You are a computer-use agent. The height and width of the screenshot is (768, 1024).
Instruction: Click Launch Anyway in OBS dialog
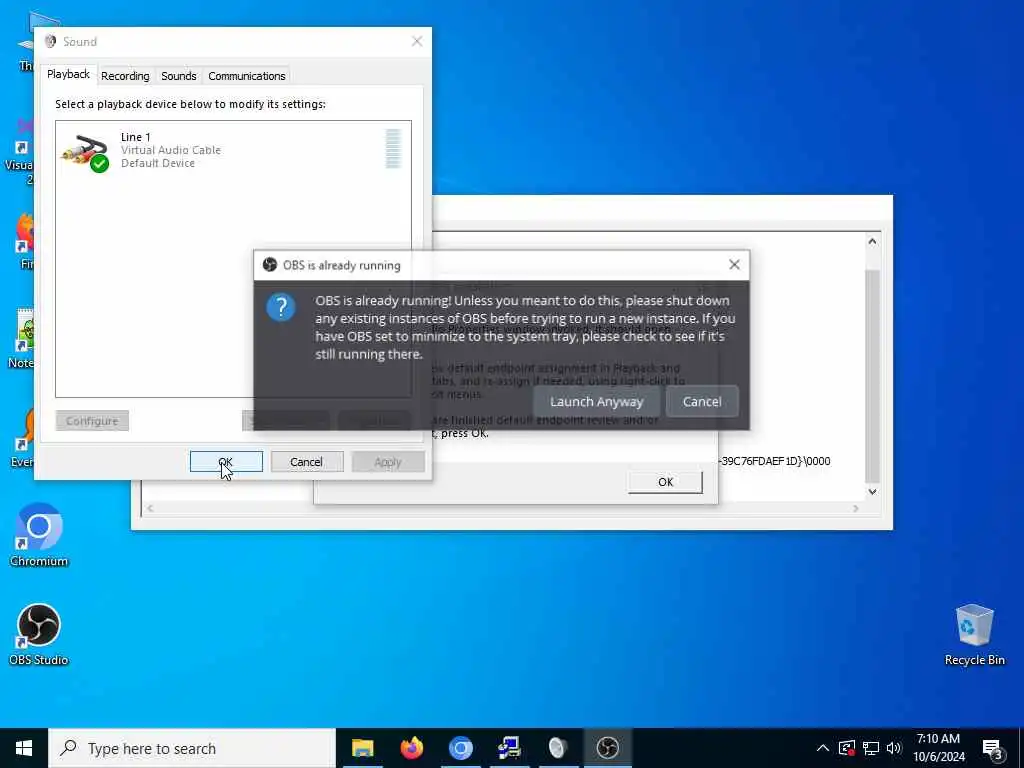pos(596,402)
